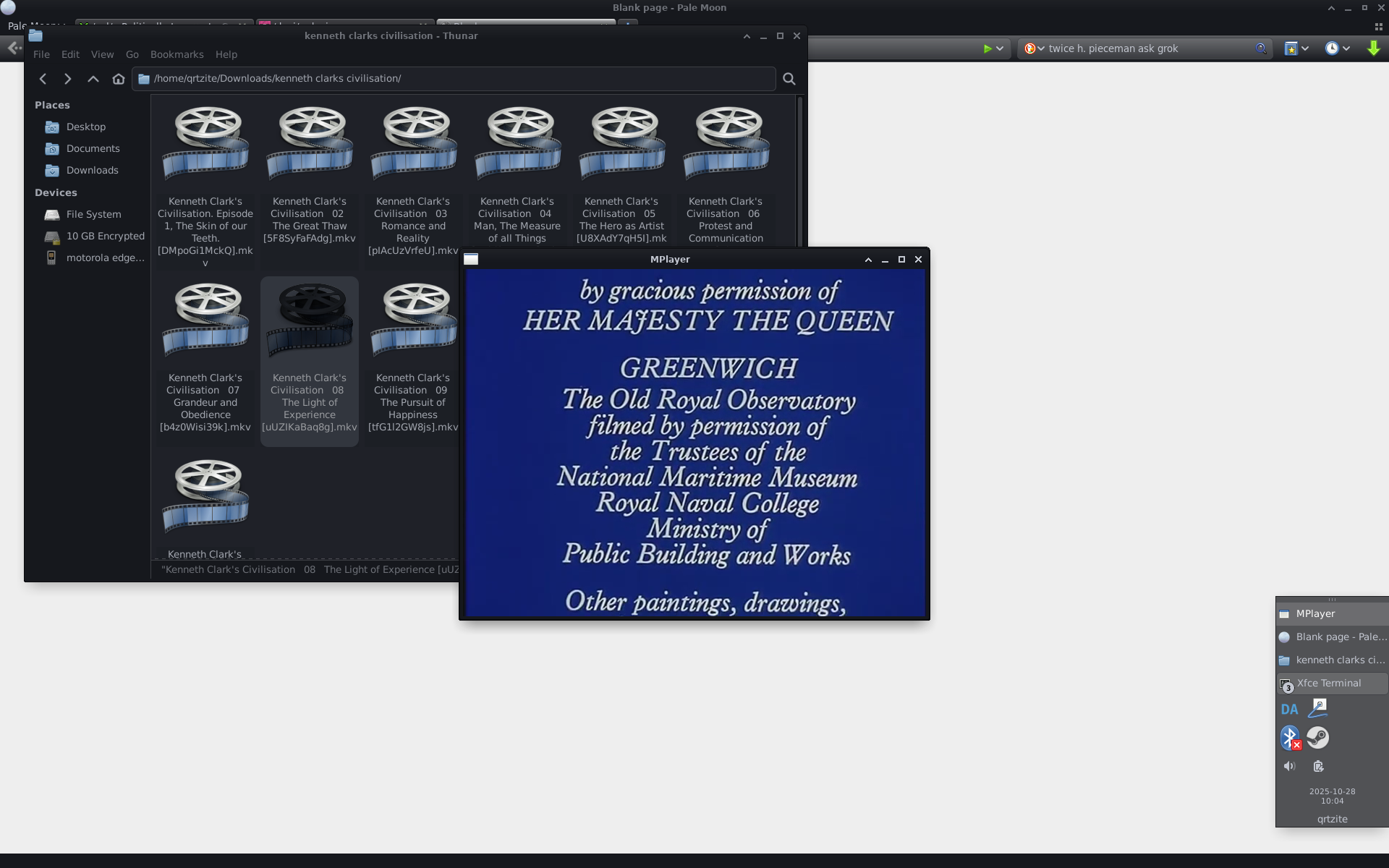Click the Thunar path location field
The height and width of the screenshot is (868, 1389).
[456, 78]
